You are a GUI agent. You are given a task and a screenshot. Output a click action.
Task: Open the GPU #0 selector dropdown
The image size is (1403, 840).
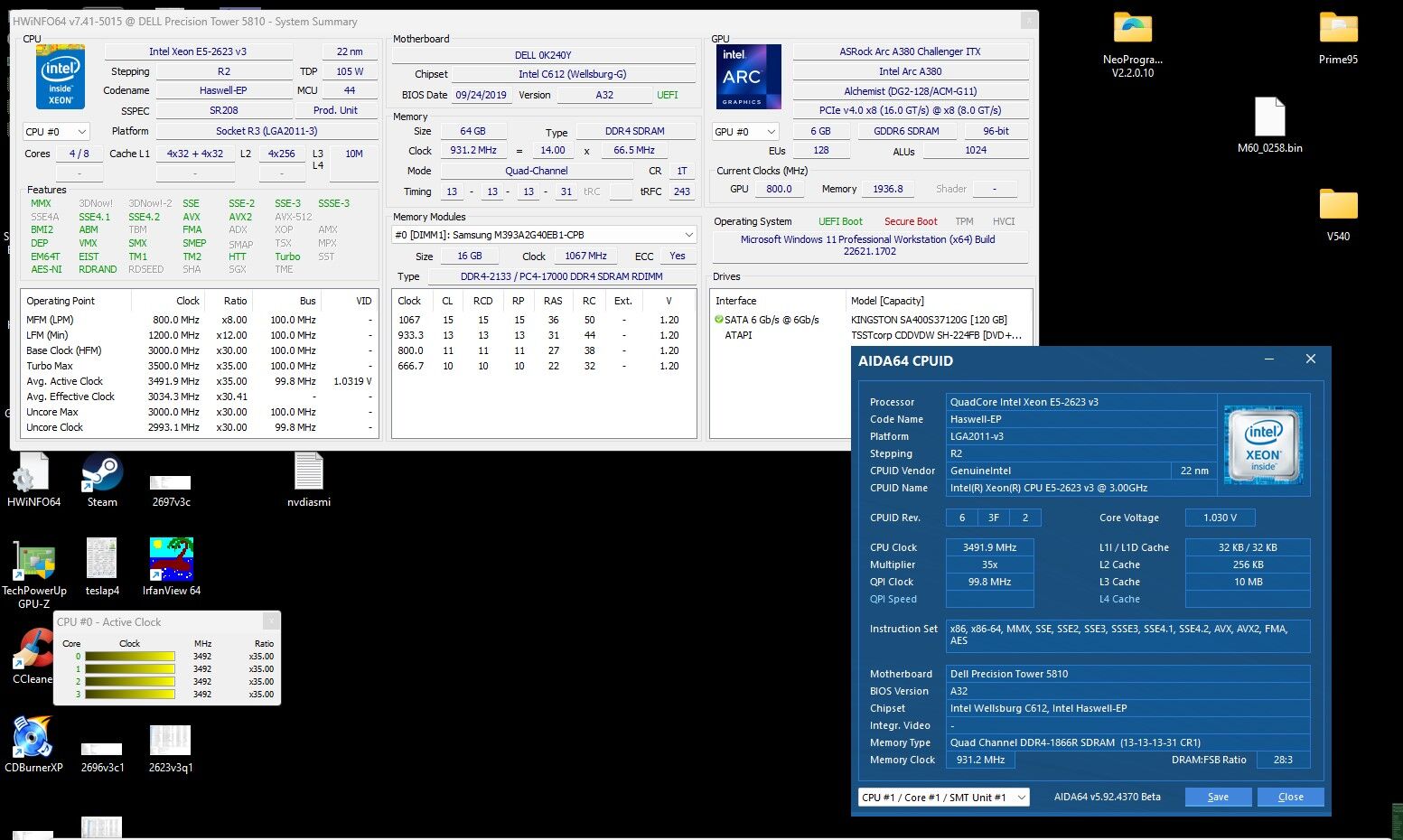(744, 132)
